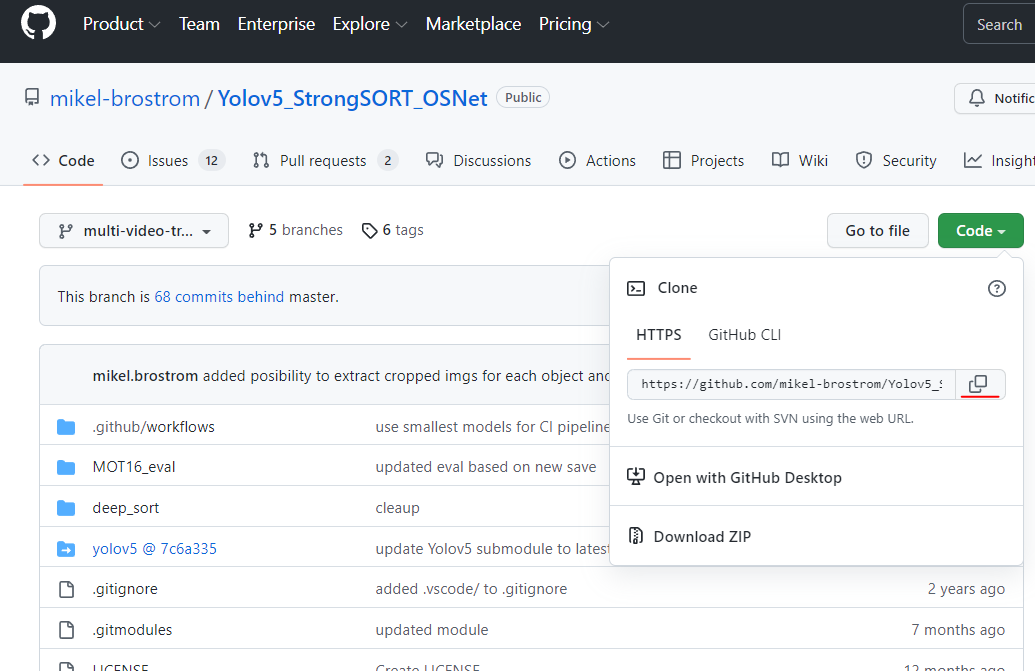Click the .github/workflows folder icon
Viewport: 1035px width, 671px height.
click(x=66, y=427)
